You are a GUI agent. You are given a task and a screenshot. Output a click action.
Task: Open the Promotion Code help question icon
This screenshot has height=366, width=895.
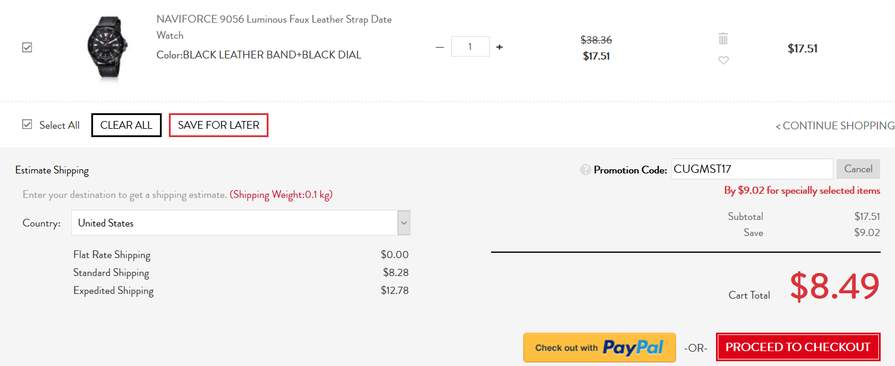click(x=585, y=170)
